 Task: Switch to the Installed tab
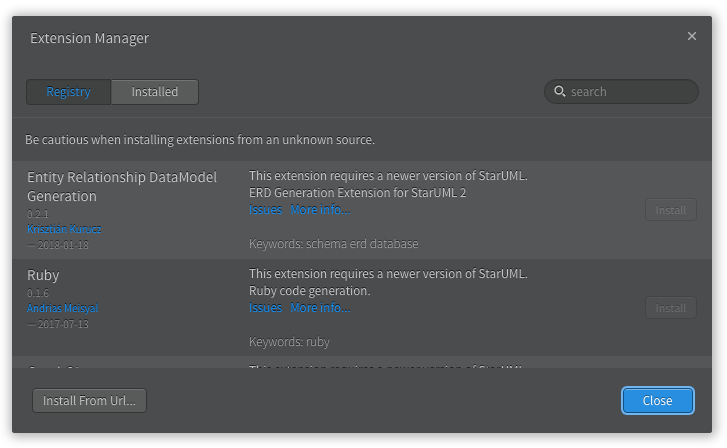(x=155, y=92)
